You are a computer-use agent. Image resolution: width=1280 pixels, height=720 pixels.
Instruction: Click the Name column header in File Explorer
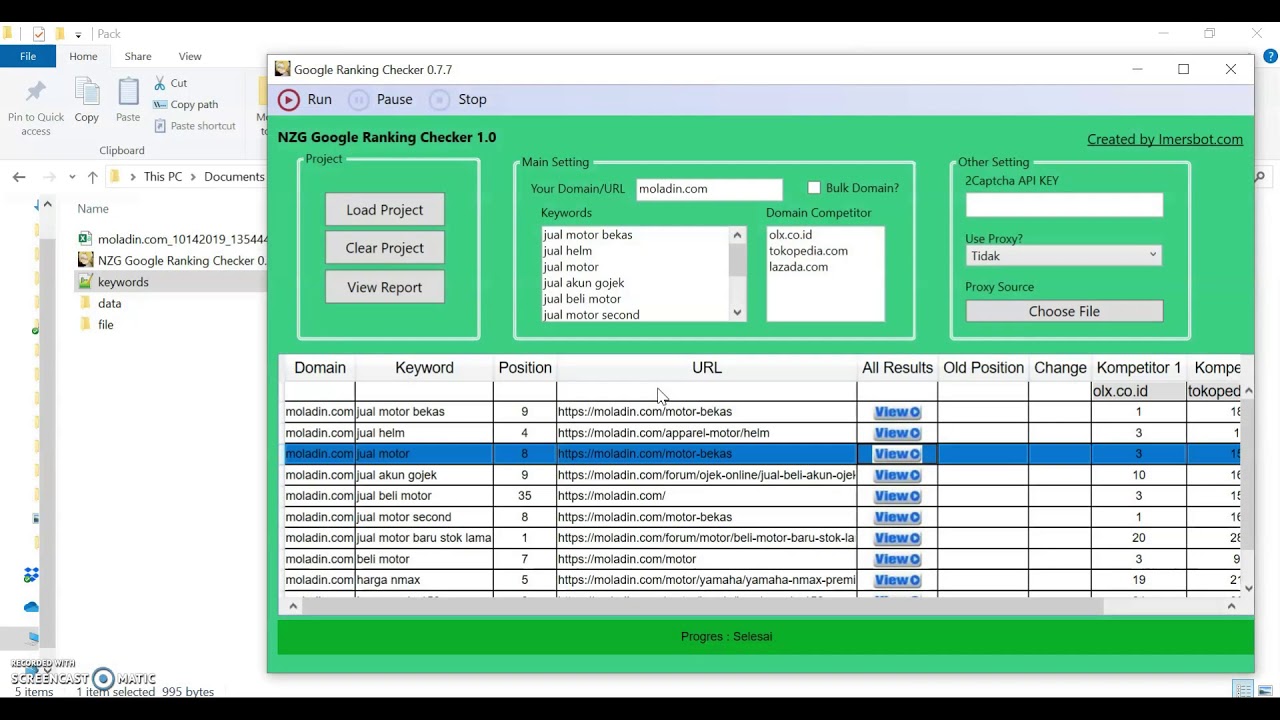pos(93,208)
